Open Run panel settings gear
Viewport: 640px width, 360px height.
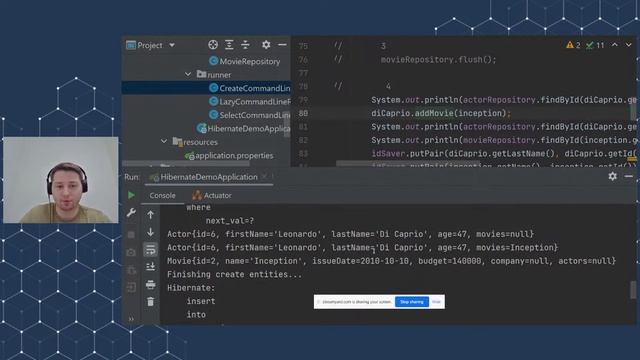tap(613, 176)
